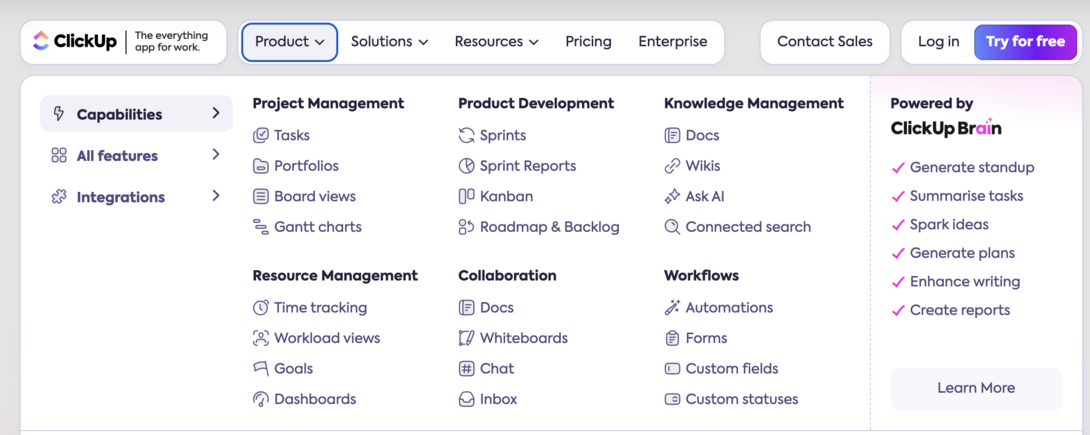The width and height of the screenshot is (1090, 435).
Task: Click the 'Create reports' text
Action: click(x=960, y=310)
